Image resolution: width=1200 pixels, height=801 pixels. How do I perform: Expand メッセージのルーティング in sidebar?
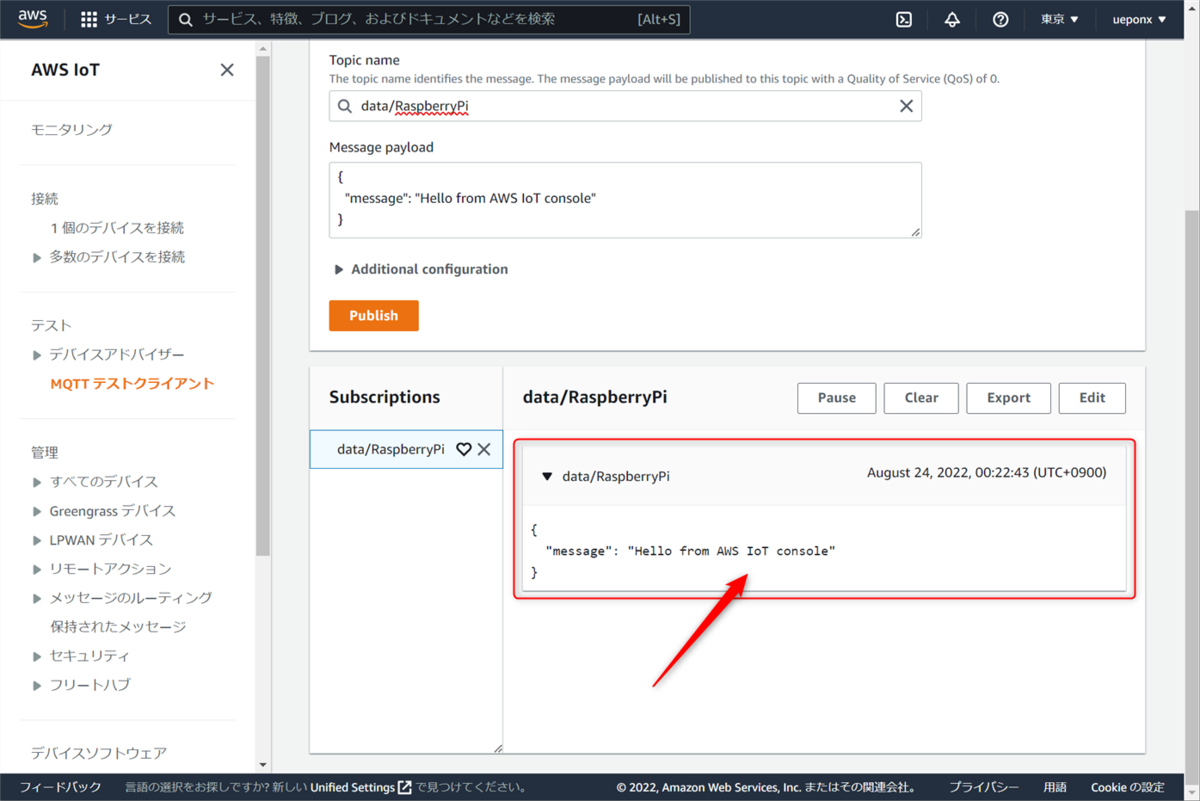(x=37, y=598)
